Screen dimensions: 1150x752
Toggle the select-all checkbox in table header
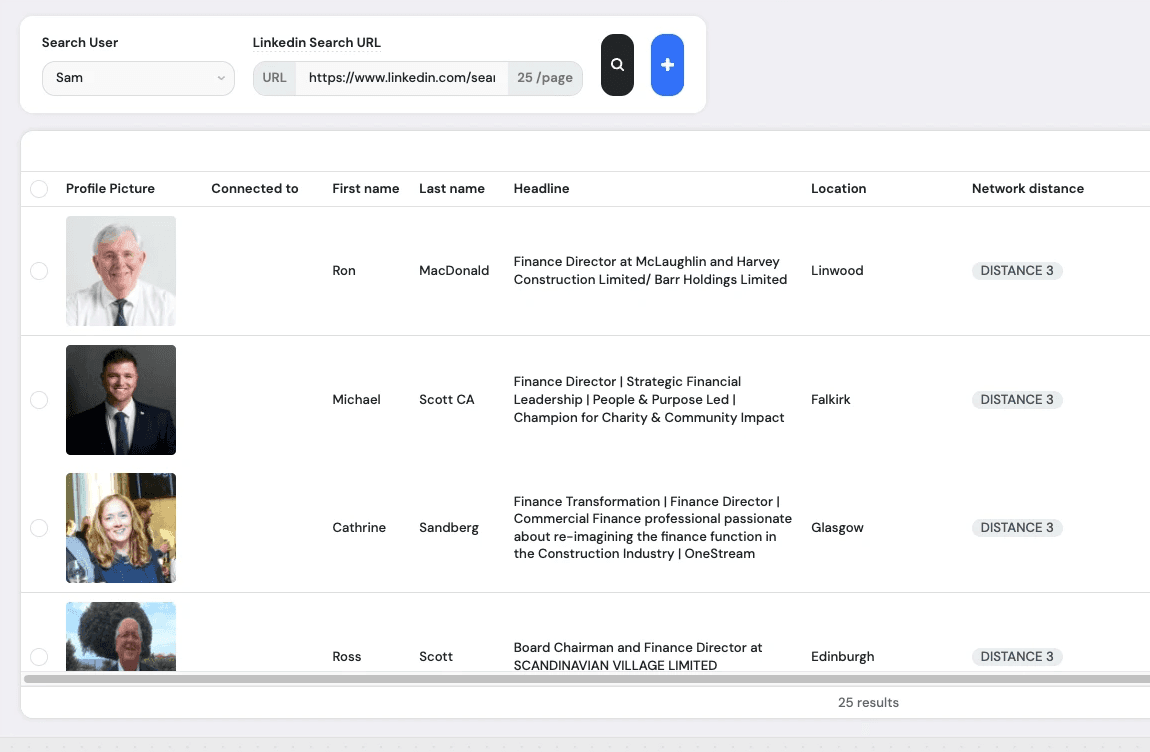[x=39, y=189]
